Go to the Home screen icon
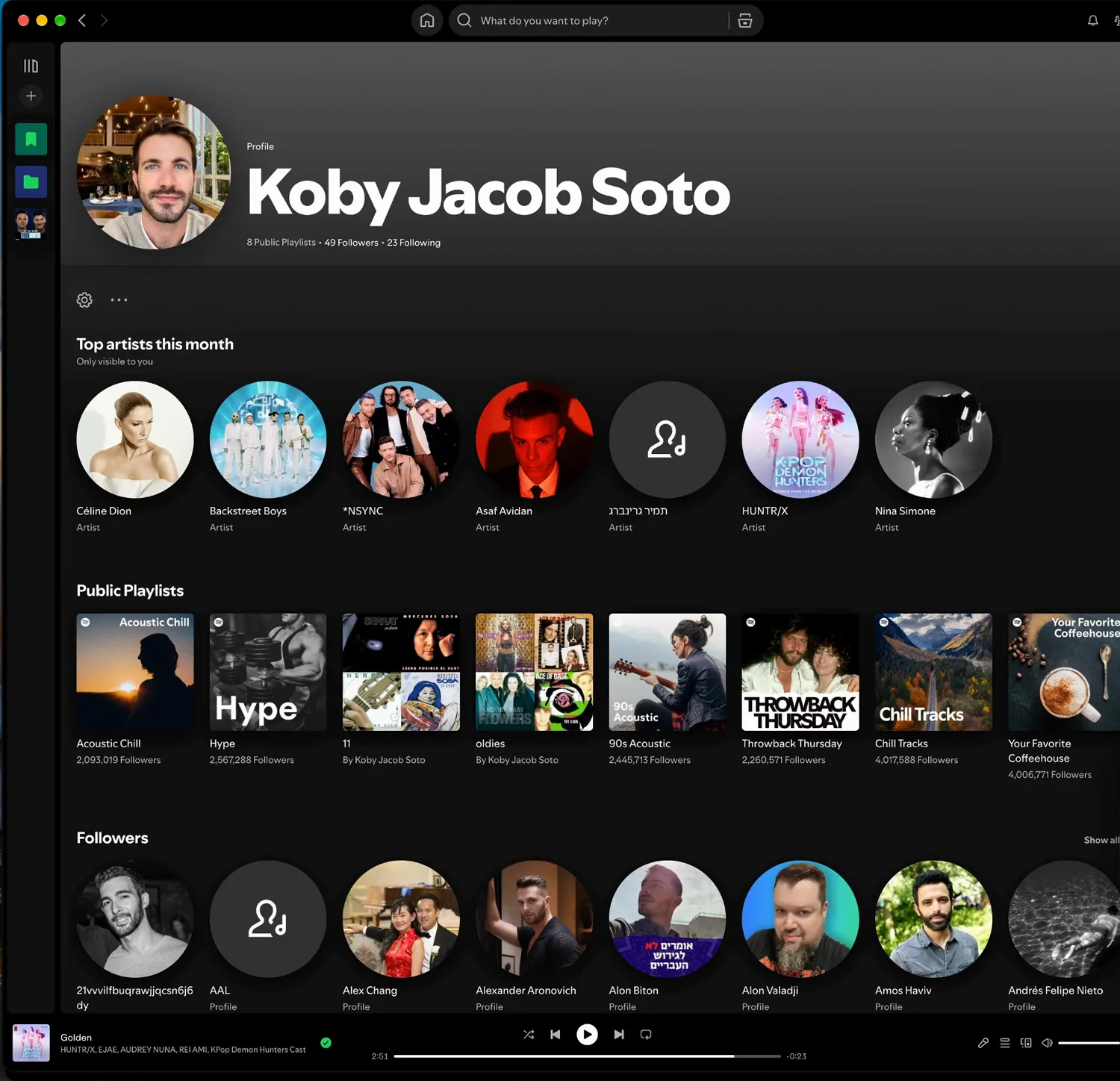Image resolution: width=1120 pixels, height=1081 pixels. tap(427, 20)
